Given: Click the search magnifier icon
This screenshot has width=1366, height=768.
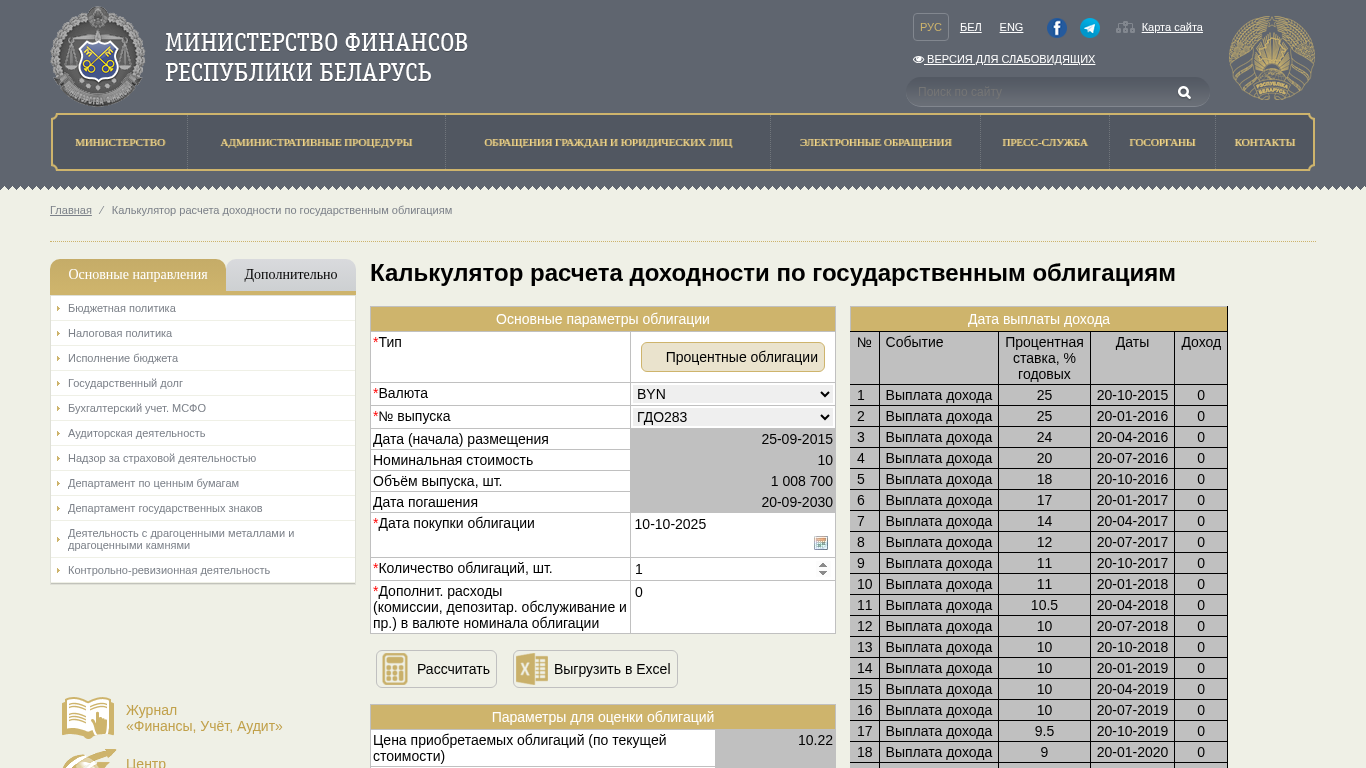Looking at the screenshot, I should [1184, 92].
